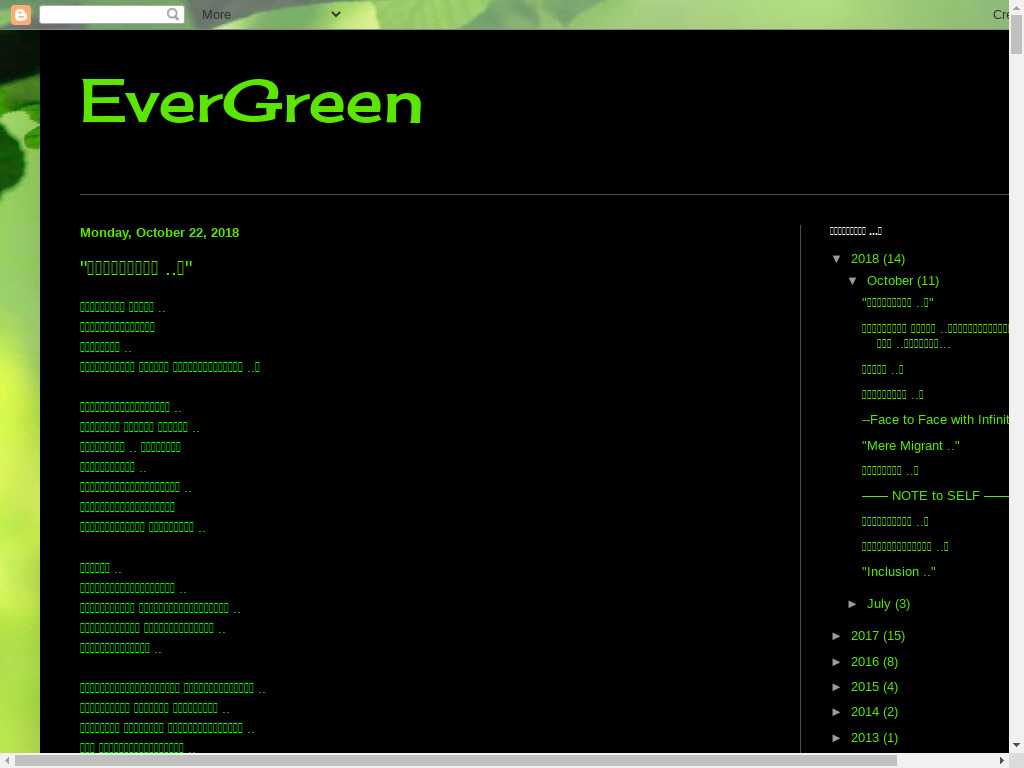1024x768 pixels.
Task: Click the horizontal scrollbar right arrow
Action: tap(1001, 760)
